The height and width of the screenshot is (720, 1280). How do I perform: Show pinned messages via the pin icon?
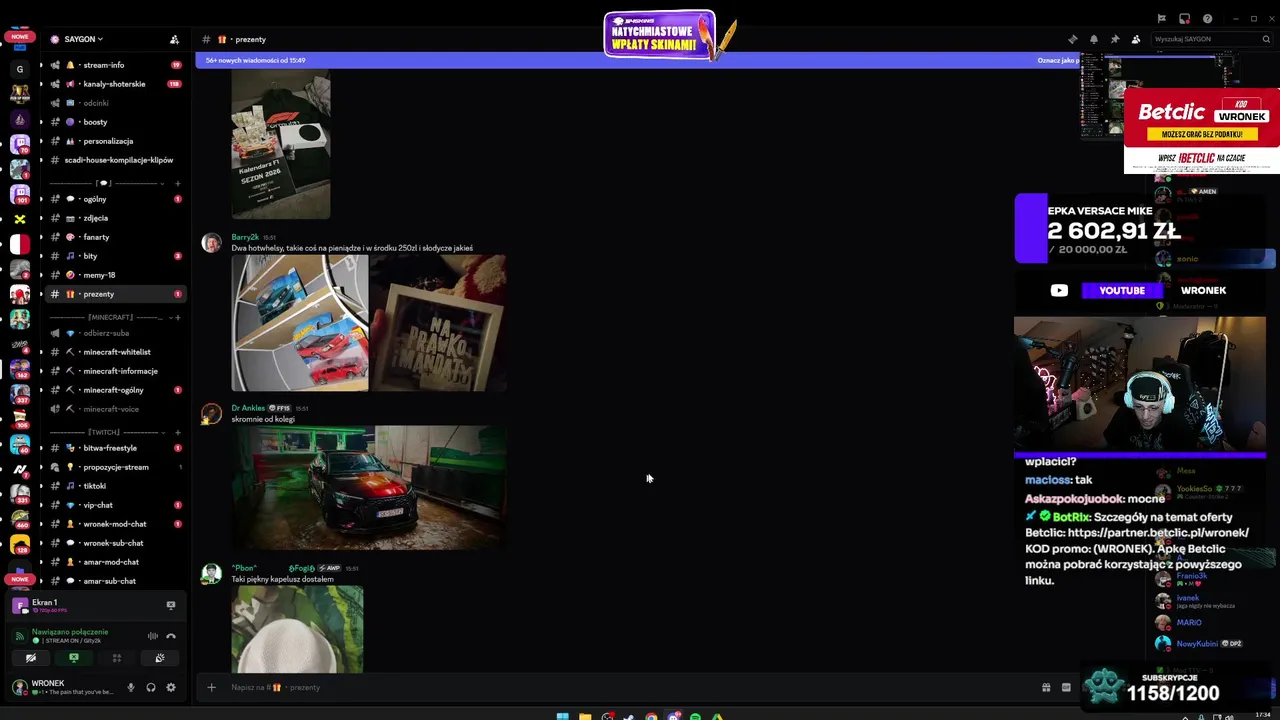[1115, 39]
